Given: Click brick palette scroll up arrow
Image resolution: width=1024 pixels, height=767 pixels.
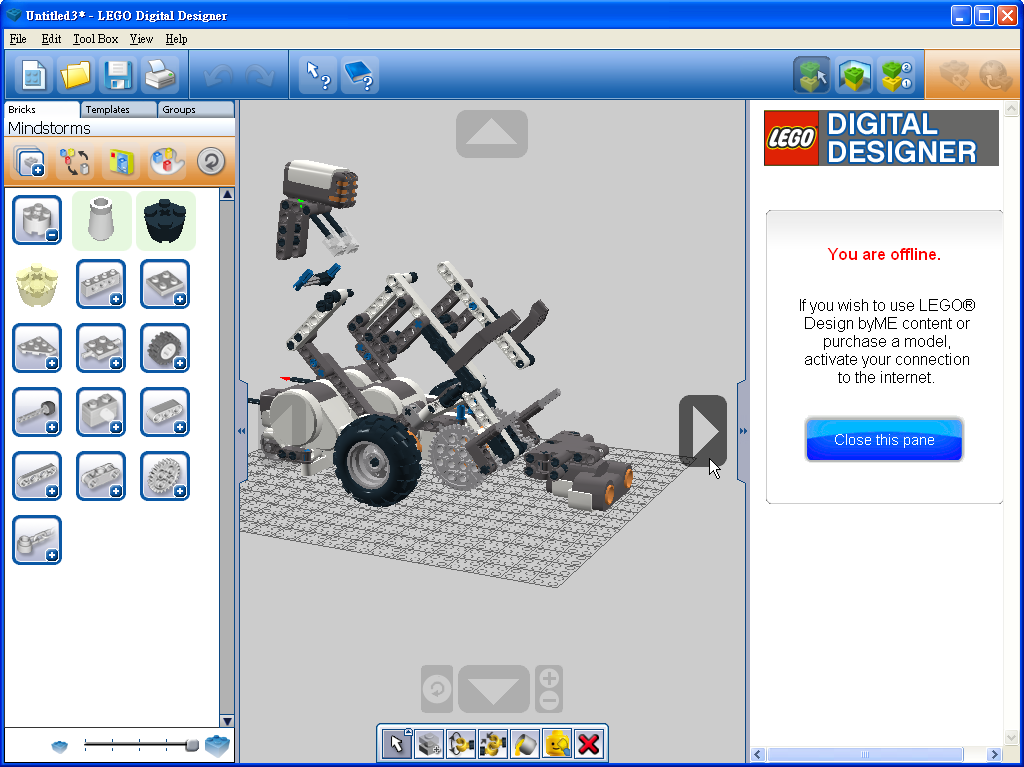Looking at the screenshot, I should point(227,194).
